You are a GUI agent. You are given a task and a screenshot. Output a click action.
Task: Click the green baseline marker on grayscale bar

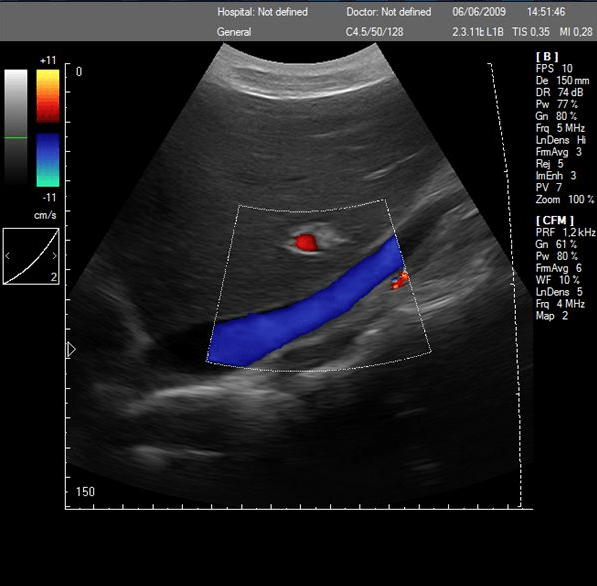(x=16, y=137)
